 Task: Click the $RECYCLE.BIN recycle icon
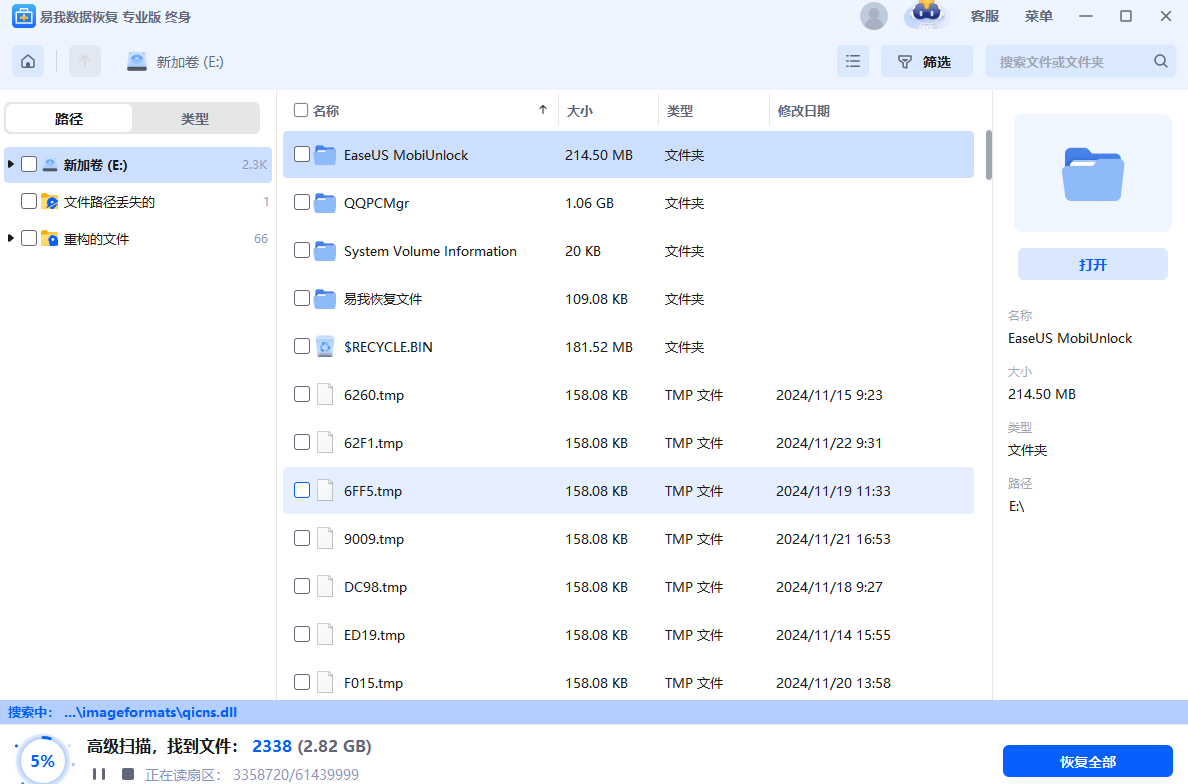325,347
